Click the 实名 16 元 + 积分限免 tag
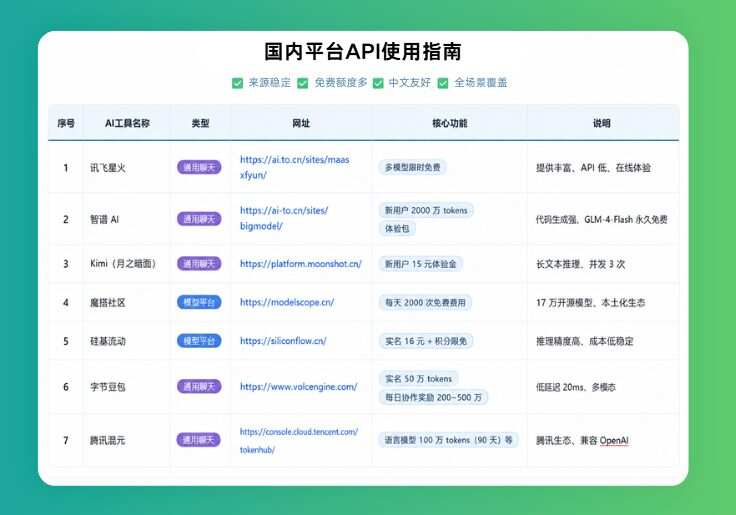 coord(426,341)
